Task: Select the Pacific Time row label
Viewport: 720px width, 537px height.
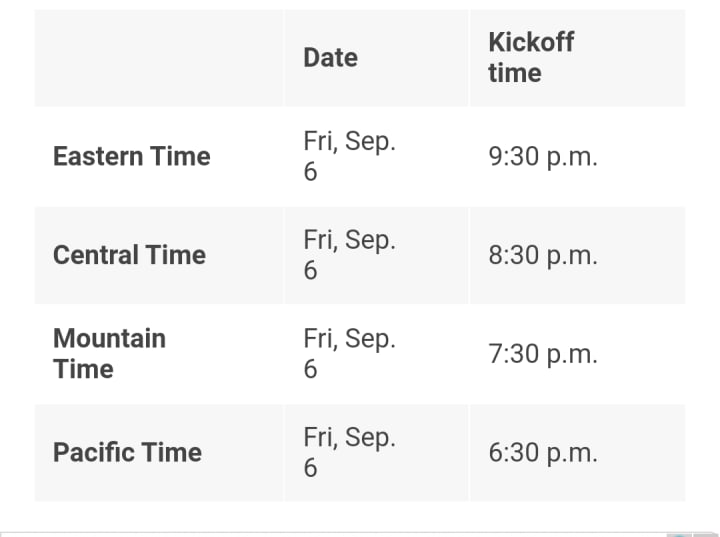Action: 127,452
